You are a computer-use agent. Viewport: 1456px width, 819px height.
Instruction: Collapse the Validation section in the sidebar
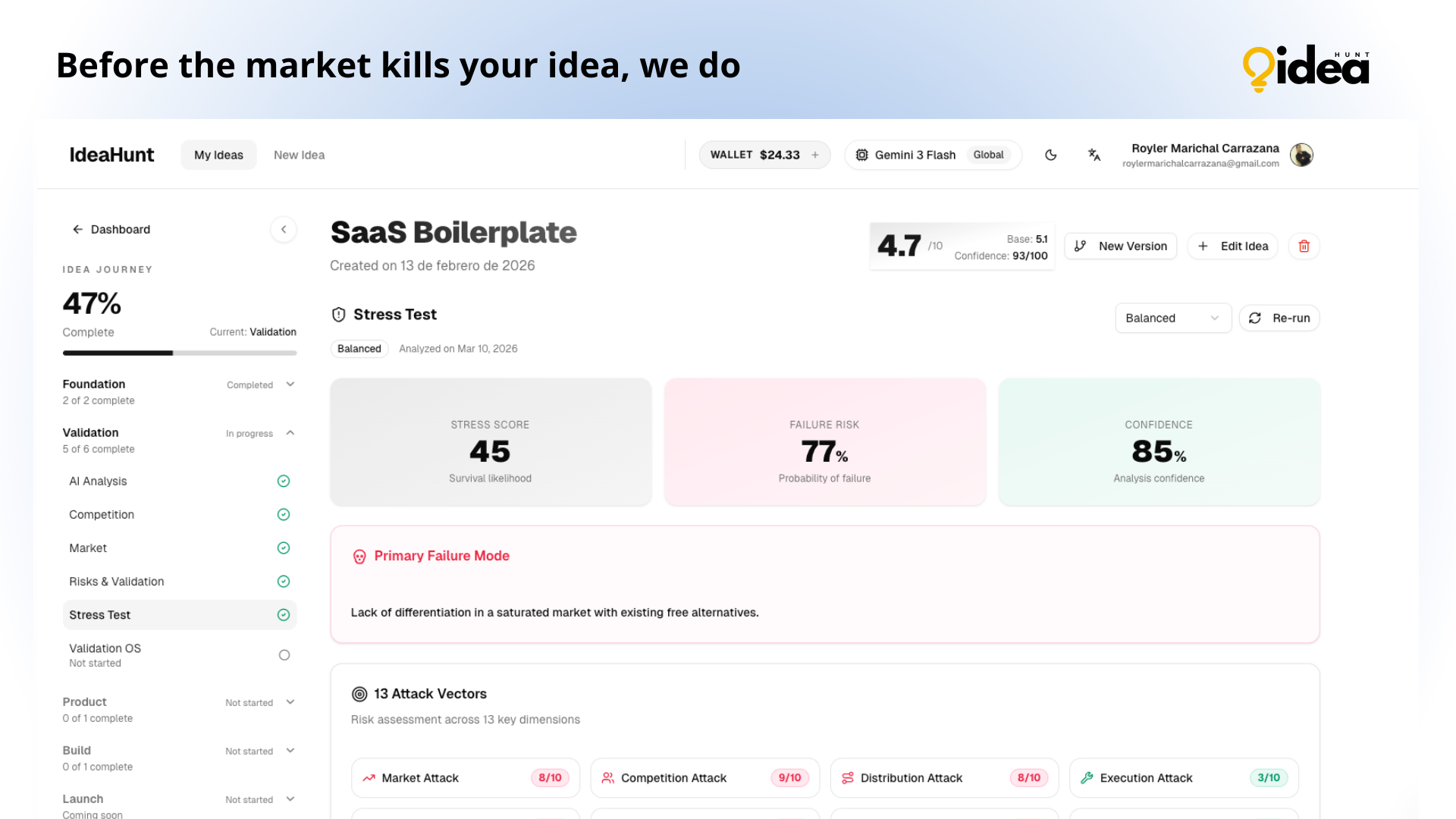click(x=290, y=433)
